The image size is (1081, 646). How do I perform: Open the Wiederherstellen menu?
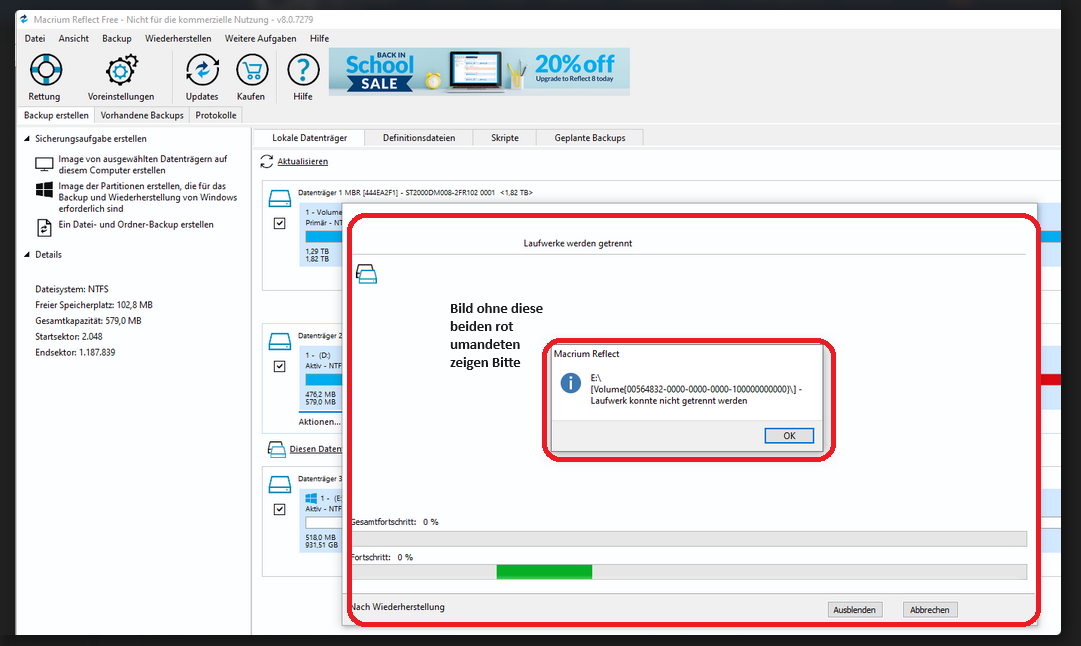[178, 39]
